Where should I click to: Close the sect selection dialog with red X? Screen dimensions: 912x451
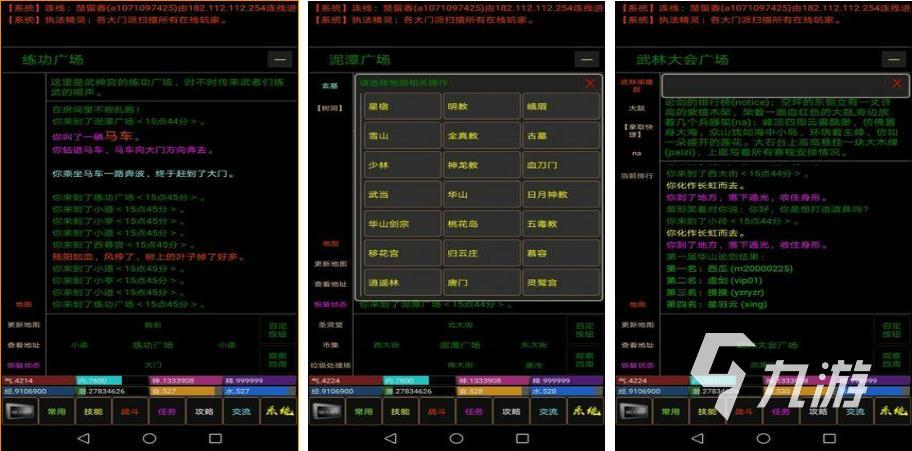(x=590, y=84)
